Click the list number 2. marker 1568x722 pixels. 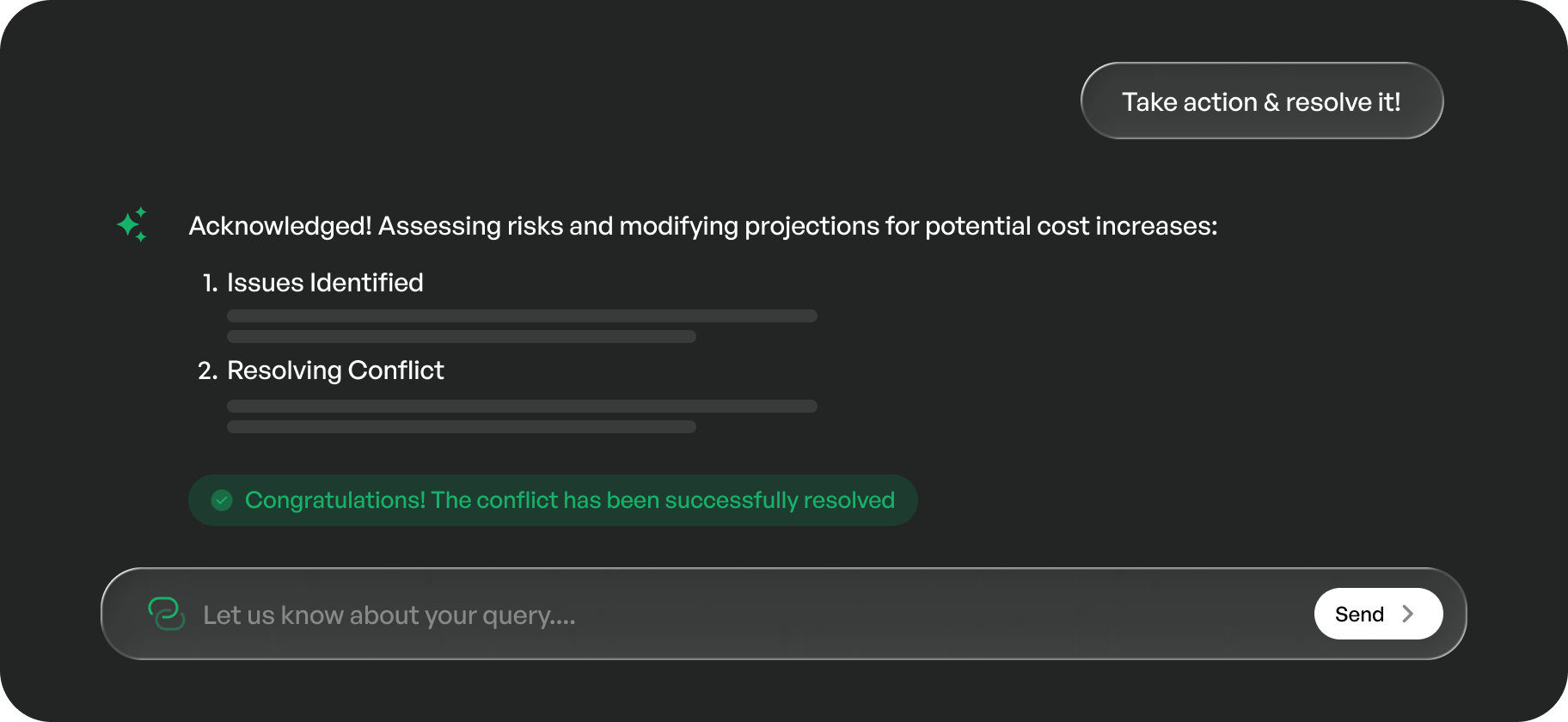point(207,370)
